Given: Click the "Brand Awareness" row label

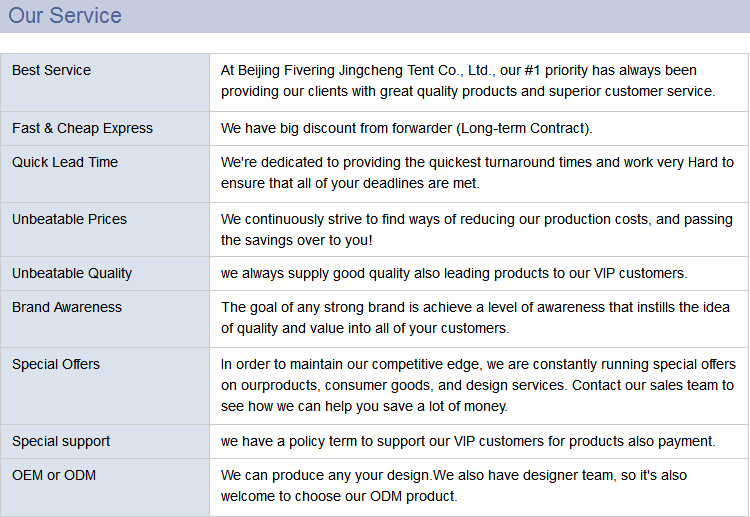Looking at the screenshot, I should tap(67, 307).
